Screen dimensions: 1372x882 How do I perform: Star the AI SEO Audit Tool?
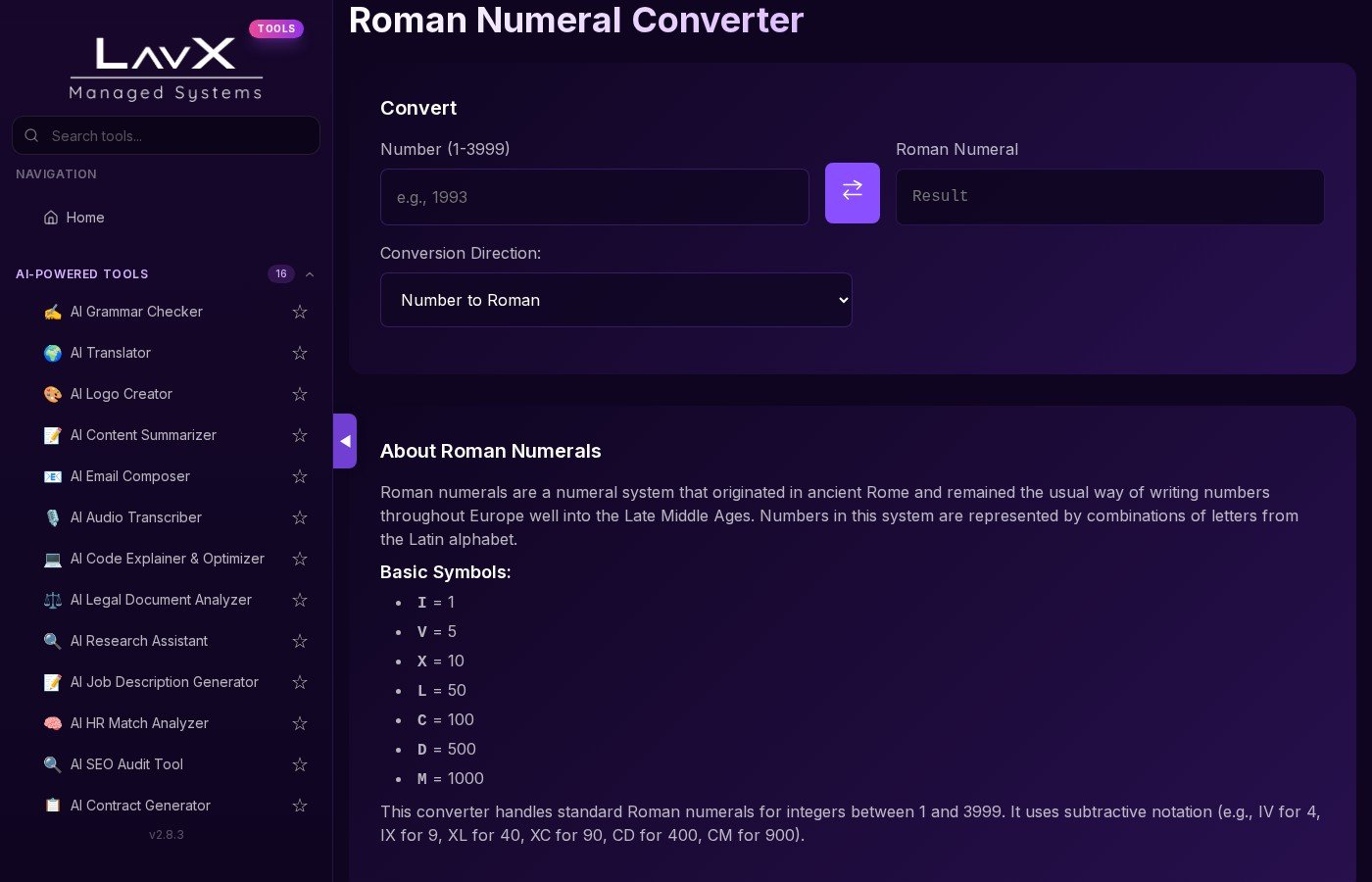[300, 764]
